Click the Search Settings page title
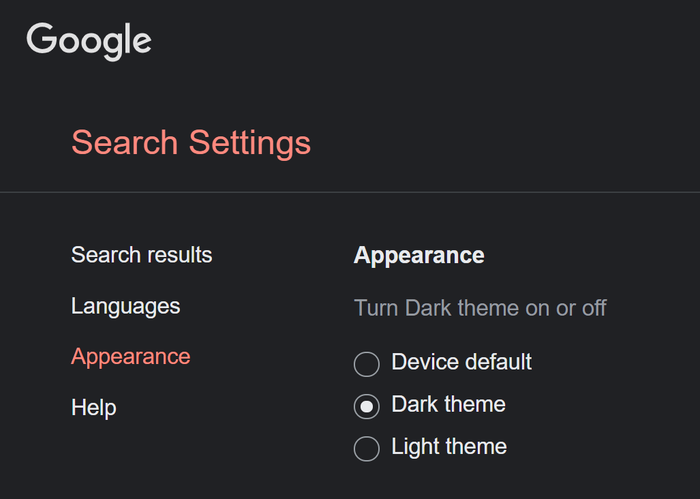This screenshot has width=700, height=499. click(x=191, y=143)
